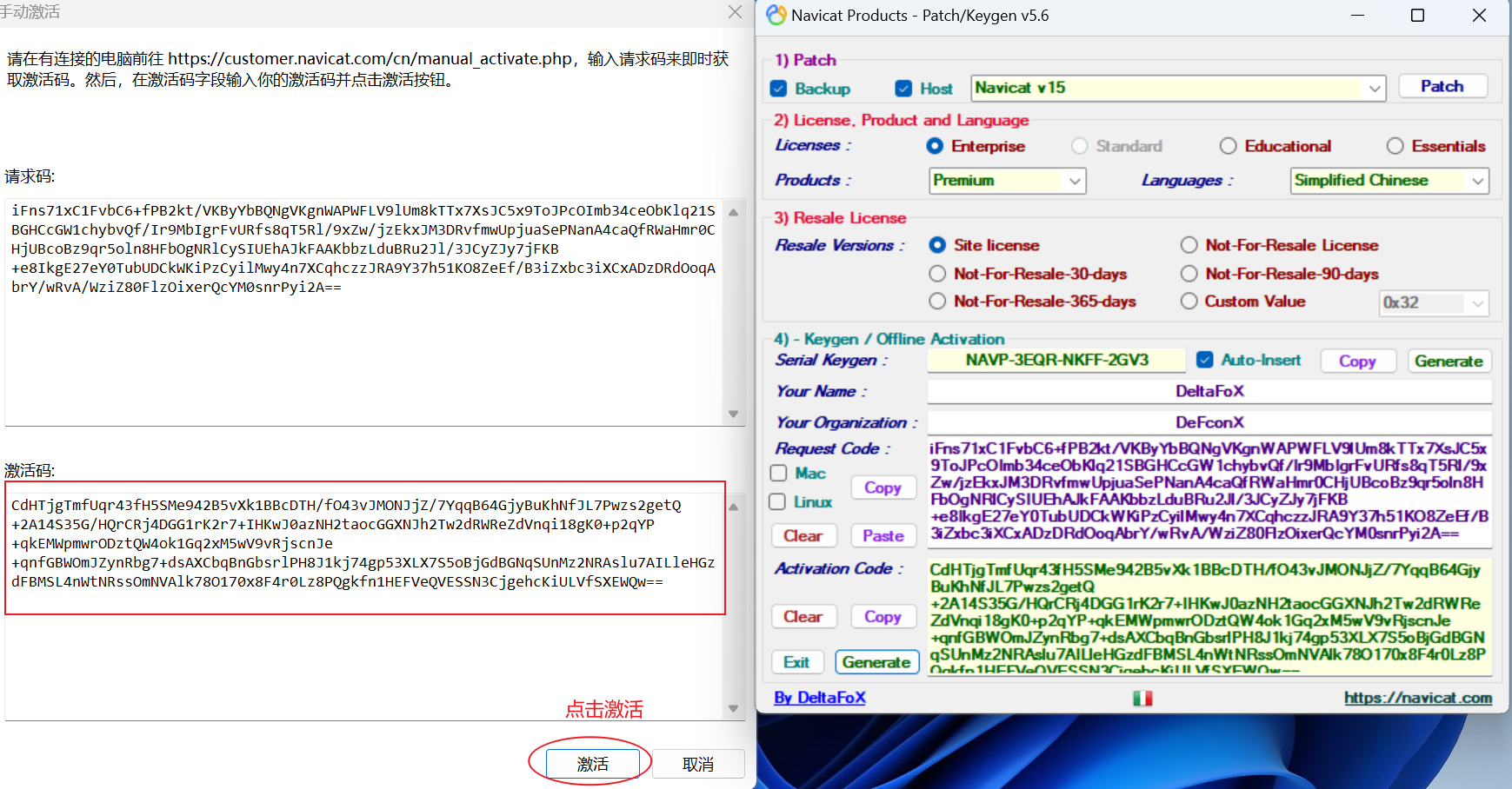Screen dimensions: 1512x789
Task: Toggle the Host checkbox
Action: [903, 89]
